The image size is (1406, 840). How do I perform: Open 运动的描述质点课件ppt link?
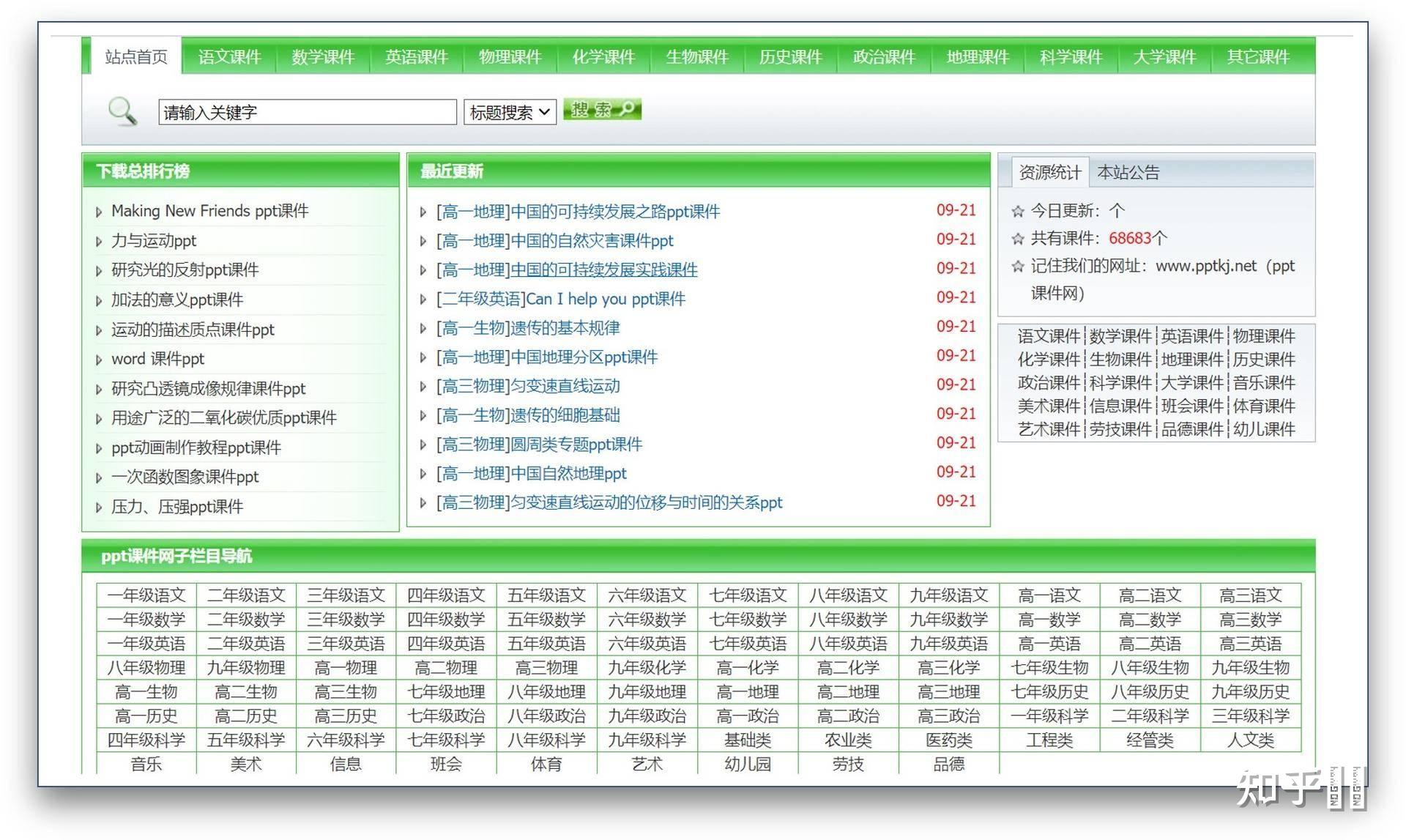[193, 329]
